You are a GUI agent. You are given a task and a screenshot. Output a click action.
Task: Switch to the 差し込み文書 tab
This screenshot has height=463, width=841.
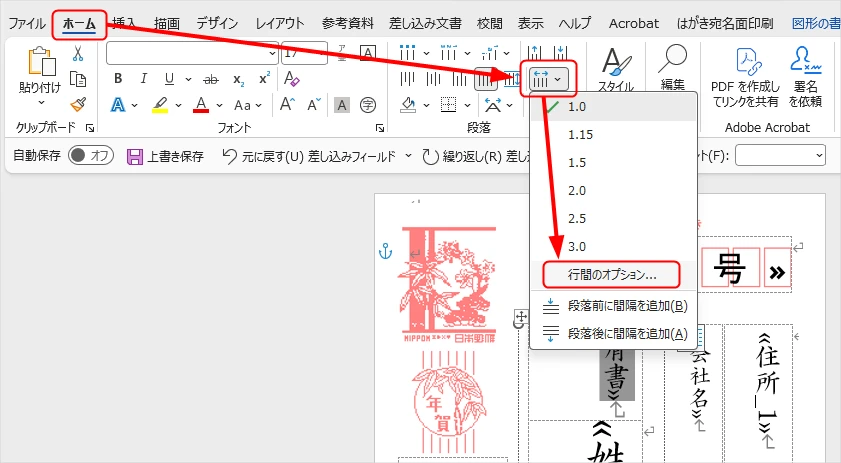(425, 23)
